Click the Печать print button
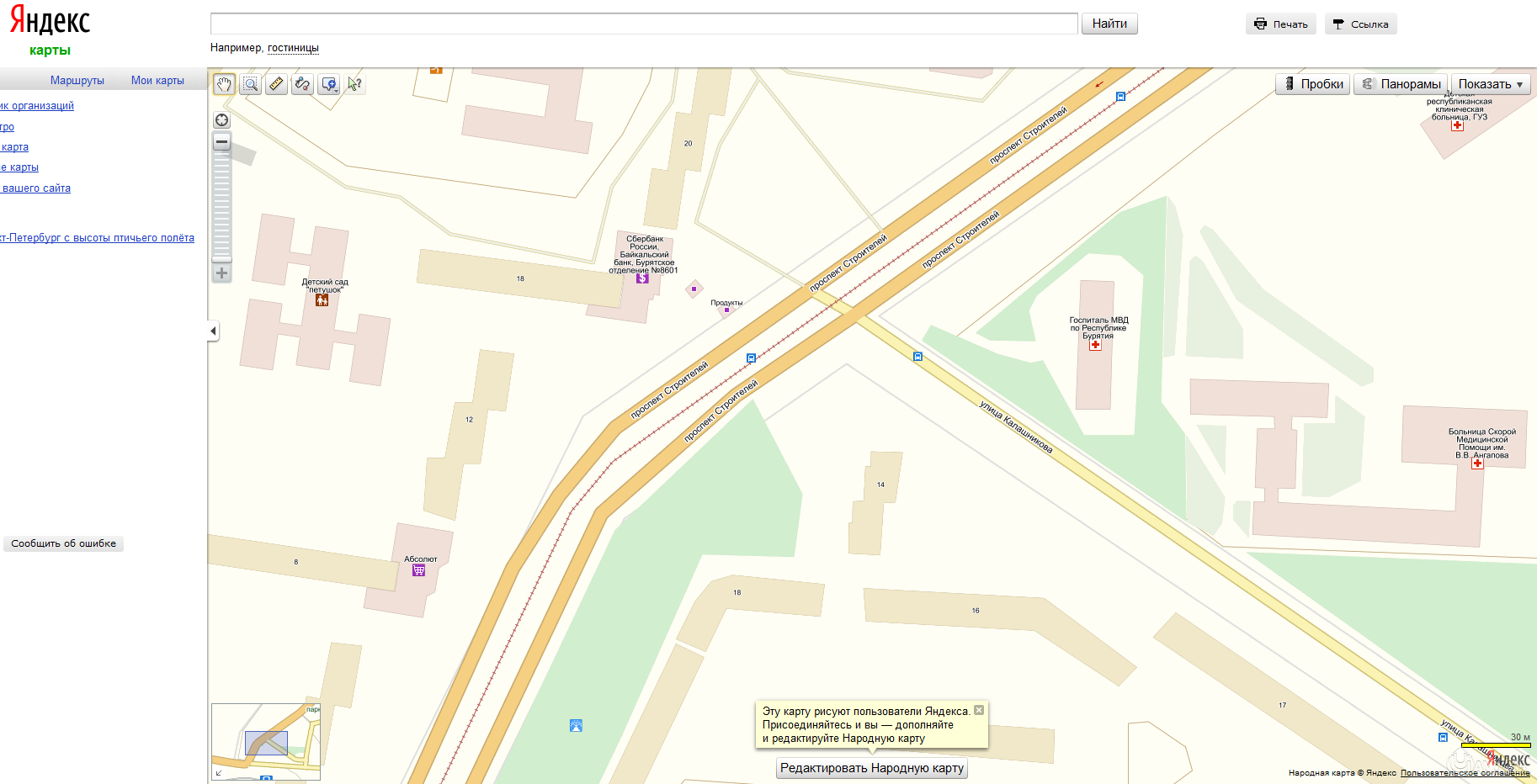 tap(1281, 24)
